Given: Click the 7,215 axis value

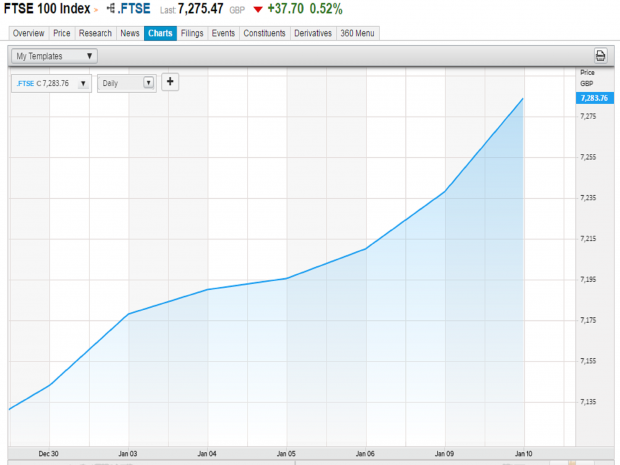Looking at the screenshot, I should 588,238.
